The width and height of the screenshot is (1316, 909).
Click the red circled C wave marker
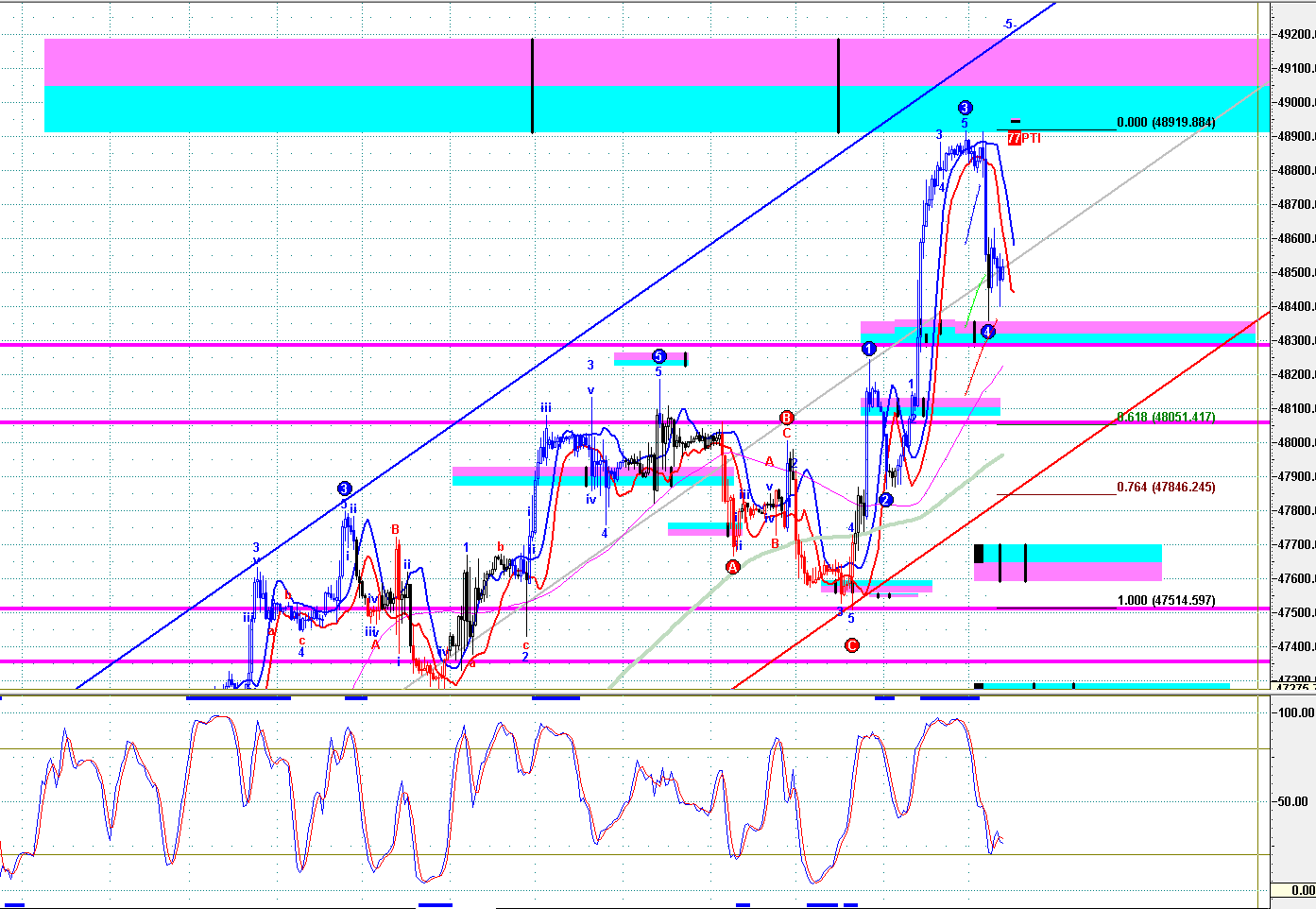(x=851, y=645)
